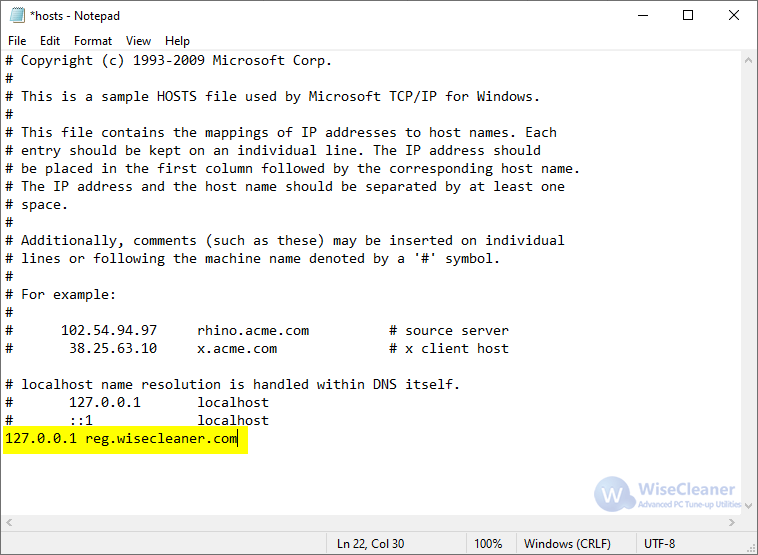Click on the 102.54.94.97 example address
Screen dimensions: 758x555
(109, 331)
